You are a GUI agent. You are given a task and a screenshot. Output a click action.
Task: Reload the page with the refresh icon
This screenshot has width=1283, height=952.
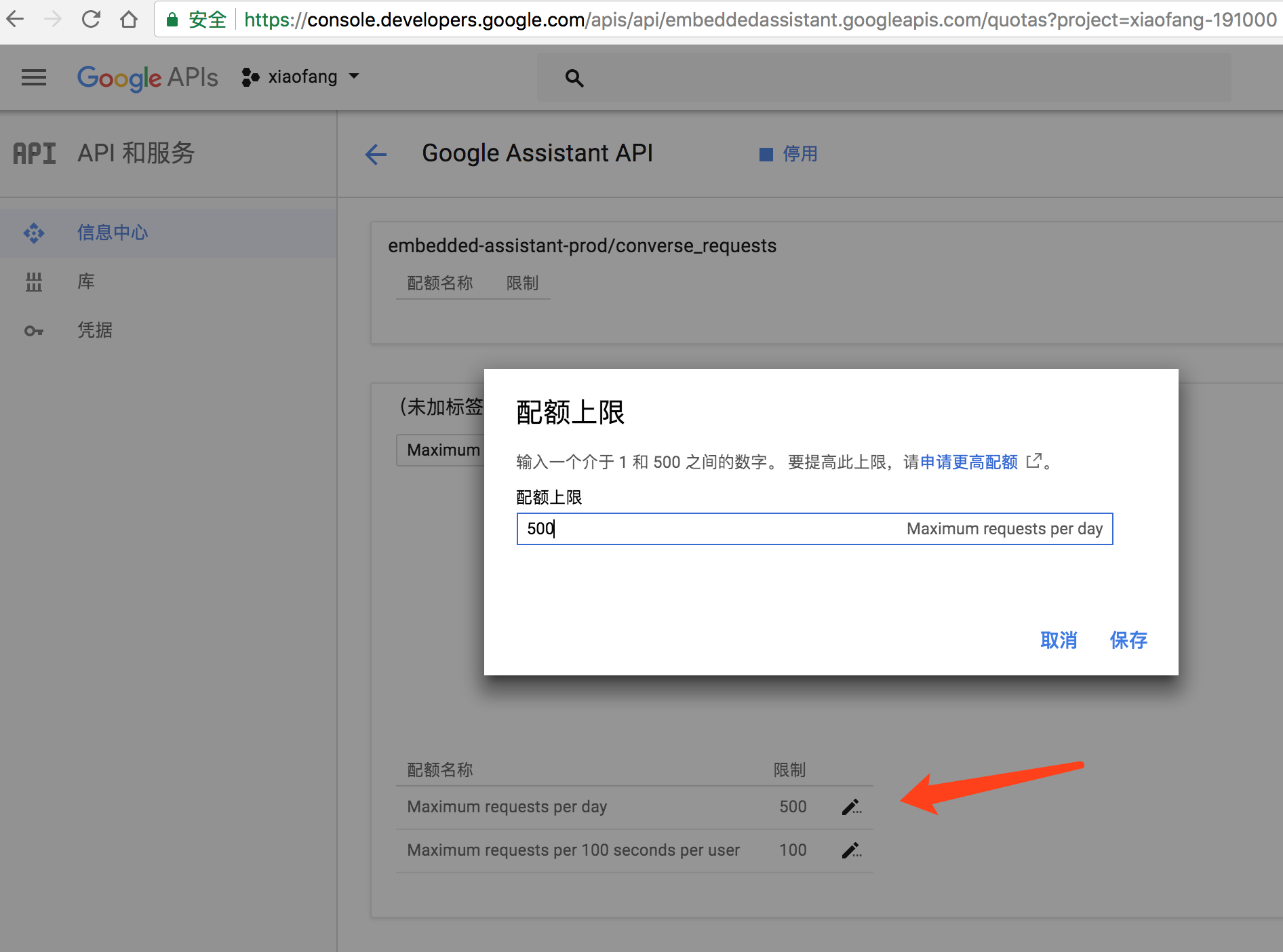coord(91,19)
